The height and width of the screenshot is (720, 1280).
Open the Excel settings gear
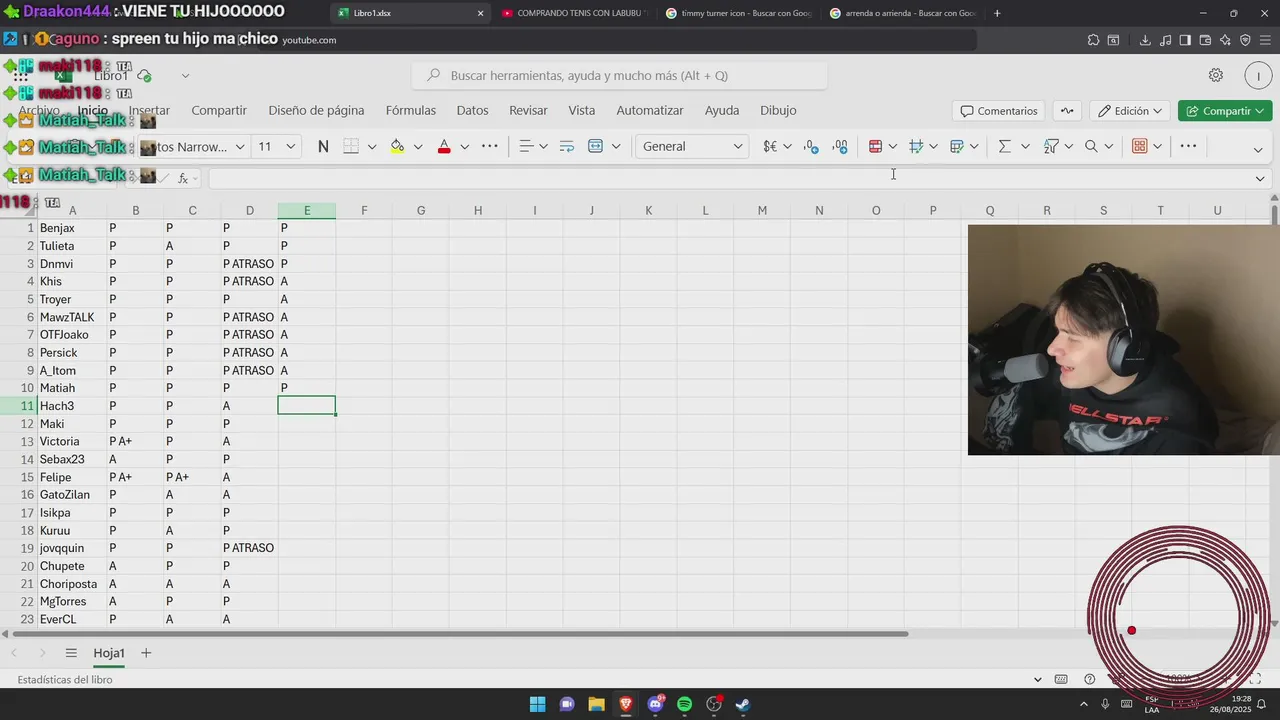coord(1216,75)
